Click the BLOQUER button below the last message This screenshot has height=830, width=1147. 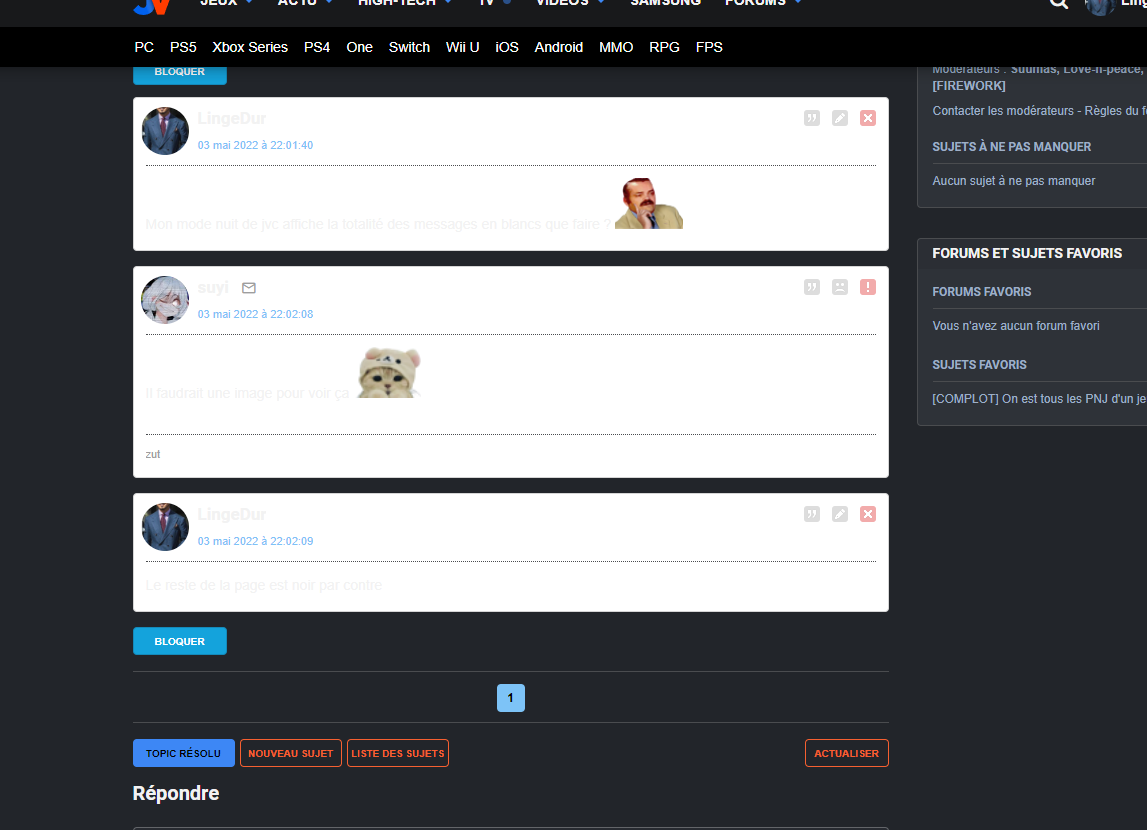click(180, 641)
